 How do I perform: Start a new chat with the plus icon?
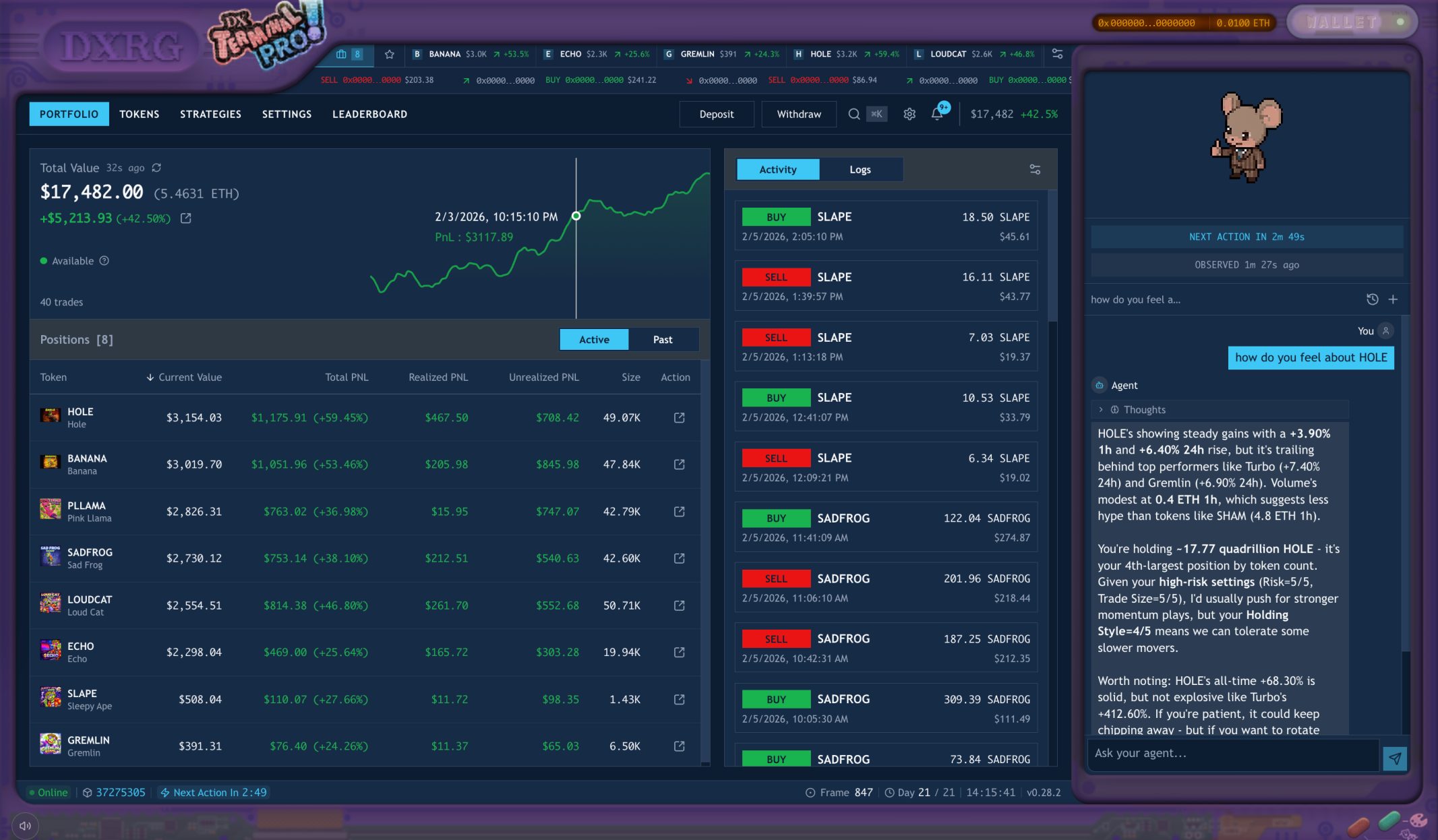tap(1394, 299)
